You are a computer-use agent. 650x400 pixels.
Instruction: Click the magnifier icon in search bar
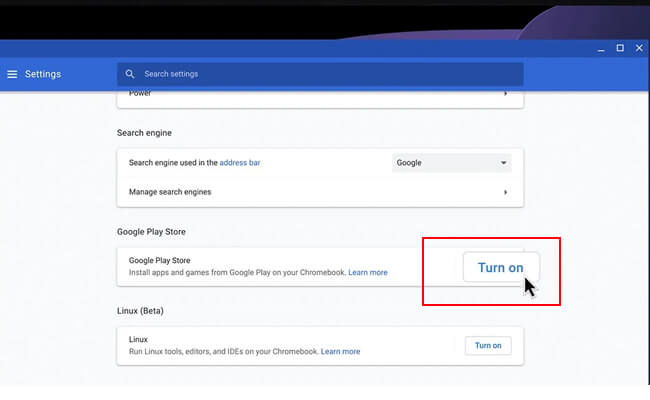[130, 74]
